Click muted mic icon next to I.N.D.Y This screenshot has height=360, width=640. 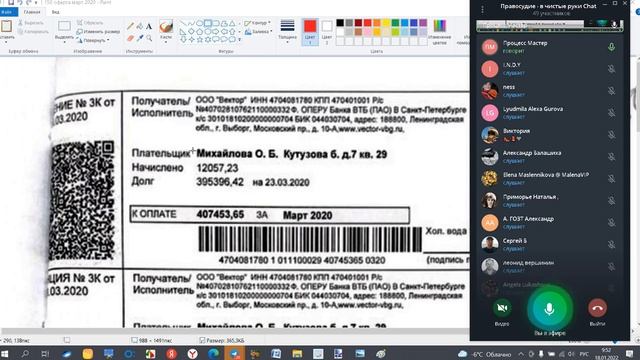[x=611, y=69]
